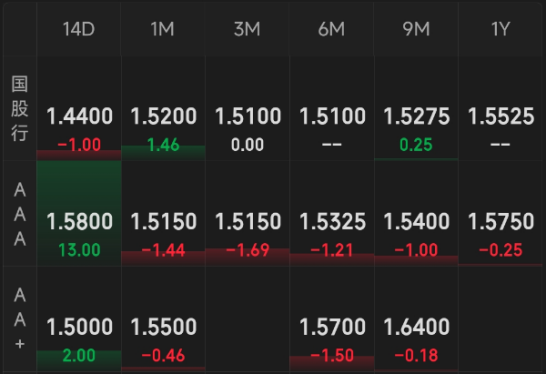
Task: Select the 1M column header
Action: 163,29
